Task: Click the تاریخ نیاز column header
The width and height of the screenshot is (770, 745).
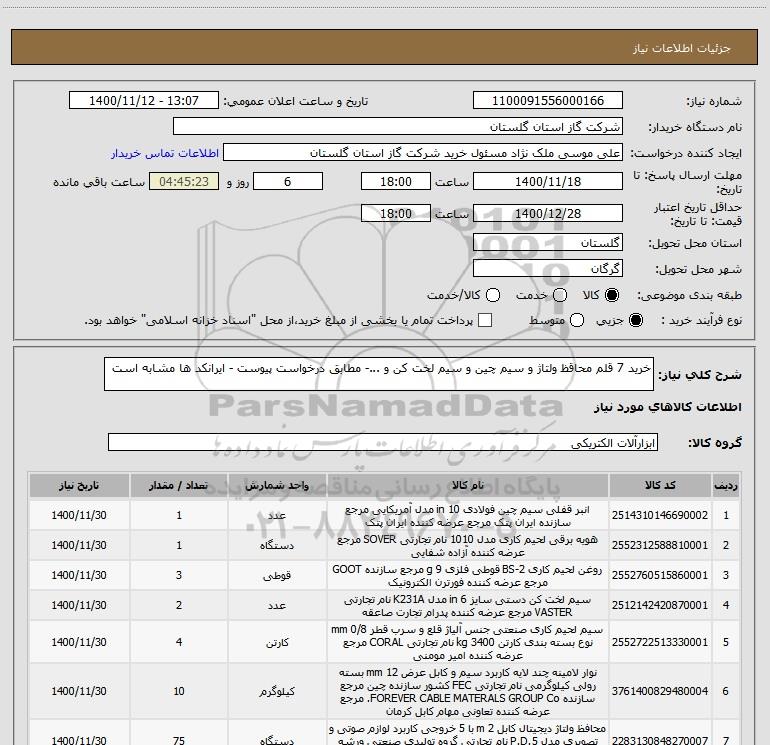Action: click(x=79, y=486)
